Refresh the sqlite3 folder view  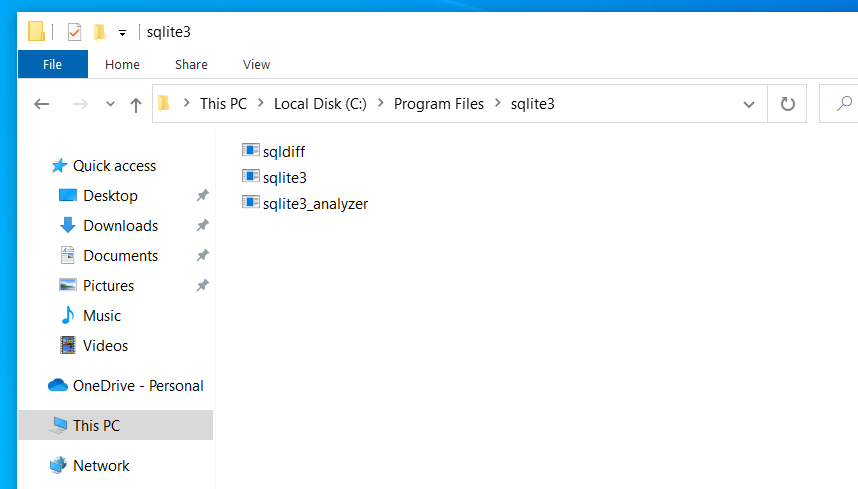787,104
